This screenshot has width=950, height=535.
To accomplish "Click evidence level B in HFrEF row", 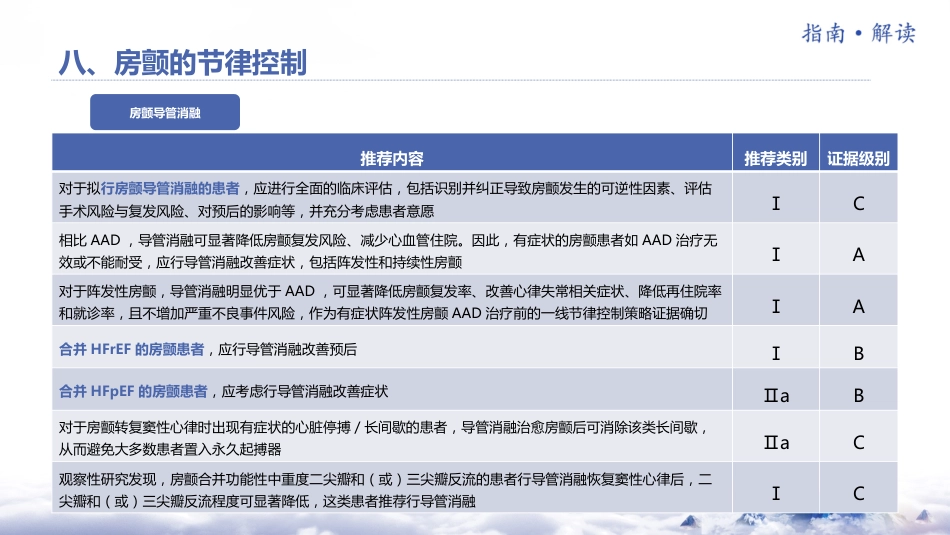I will click(x=859, y=353).
